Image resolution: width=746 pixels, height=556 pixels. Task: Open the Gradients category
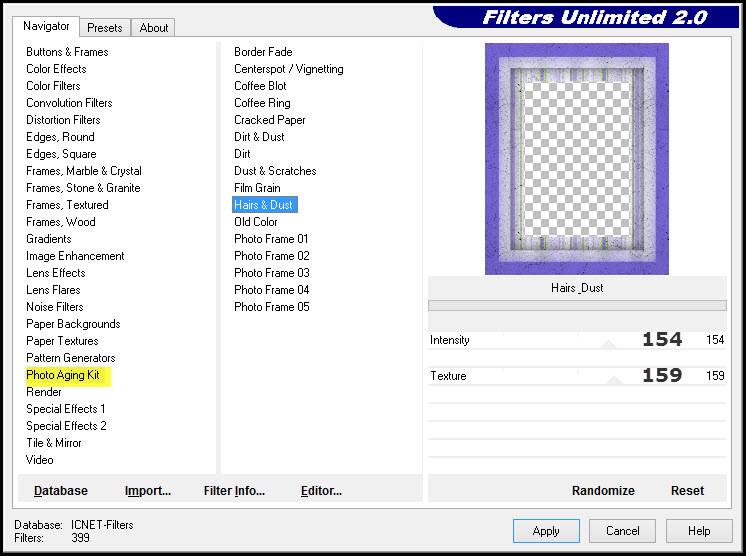click(x=49, y=239)
